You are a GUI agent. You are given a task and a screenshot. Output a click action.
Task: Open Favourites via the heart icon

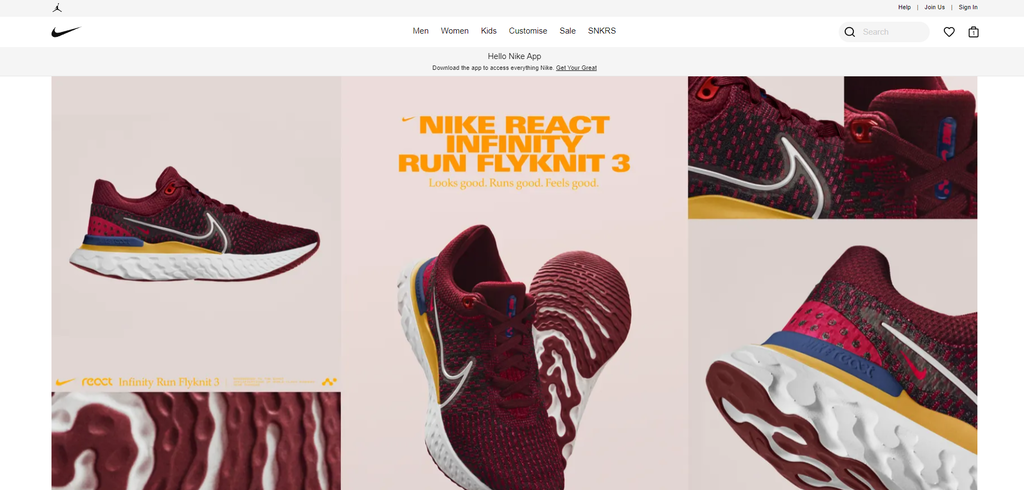949,32
